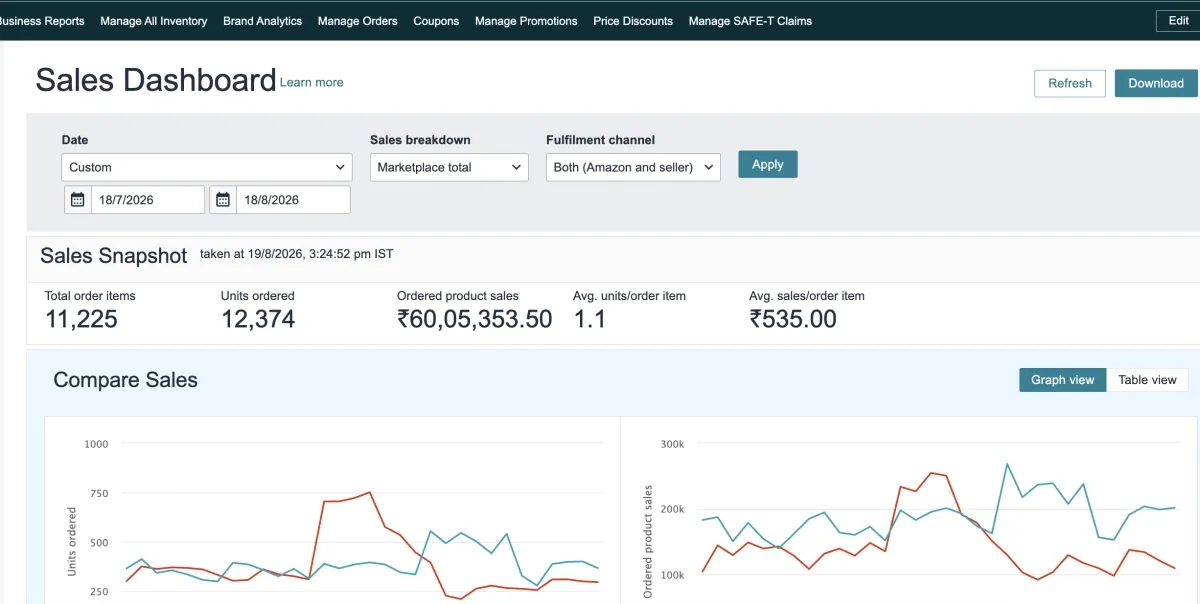Download the sales report

coord(1156,83)
